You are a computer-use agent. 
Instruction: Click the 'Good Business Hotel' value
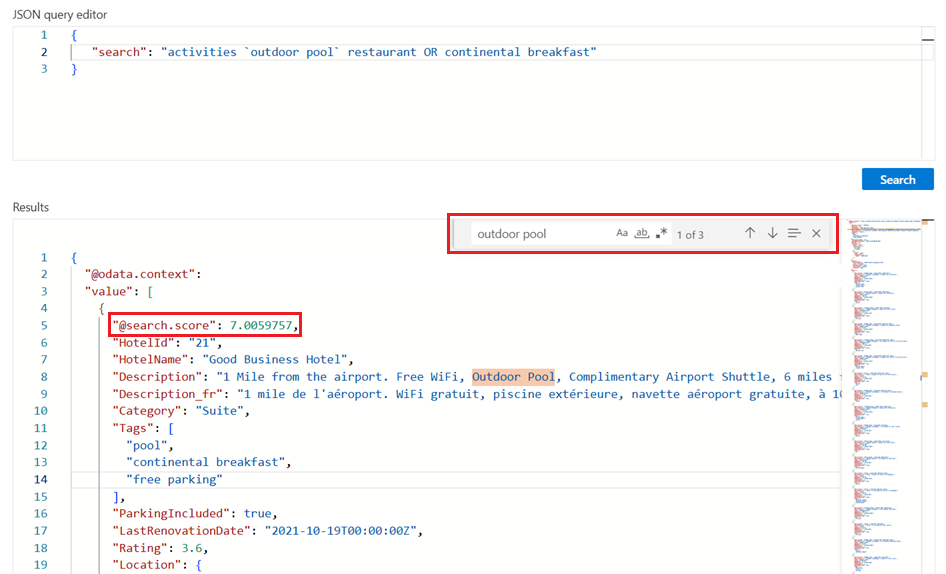pos(275,360)
